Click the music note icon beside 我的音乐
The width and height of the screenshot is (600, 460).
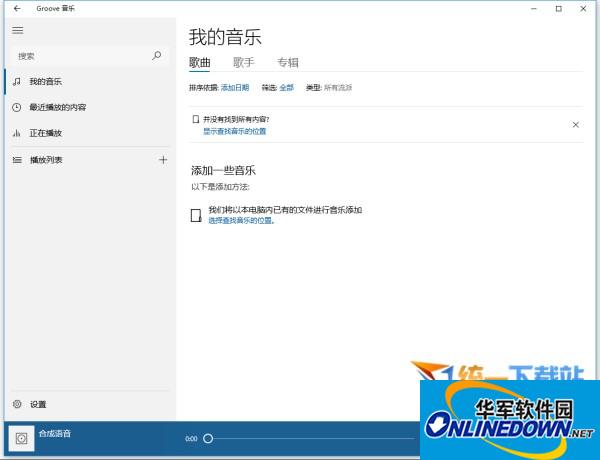pyautogui.click(x=17, y=82)
